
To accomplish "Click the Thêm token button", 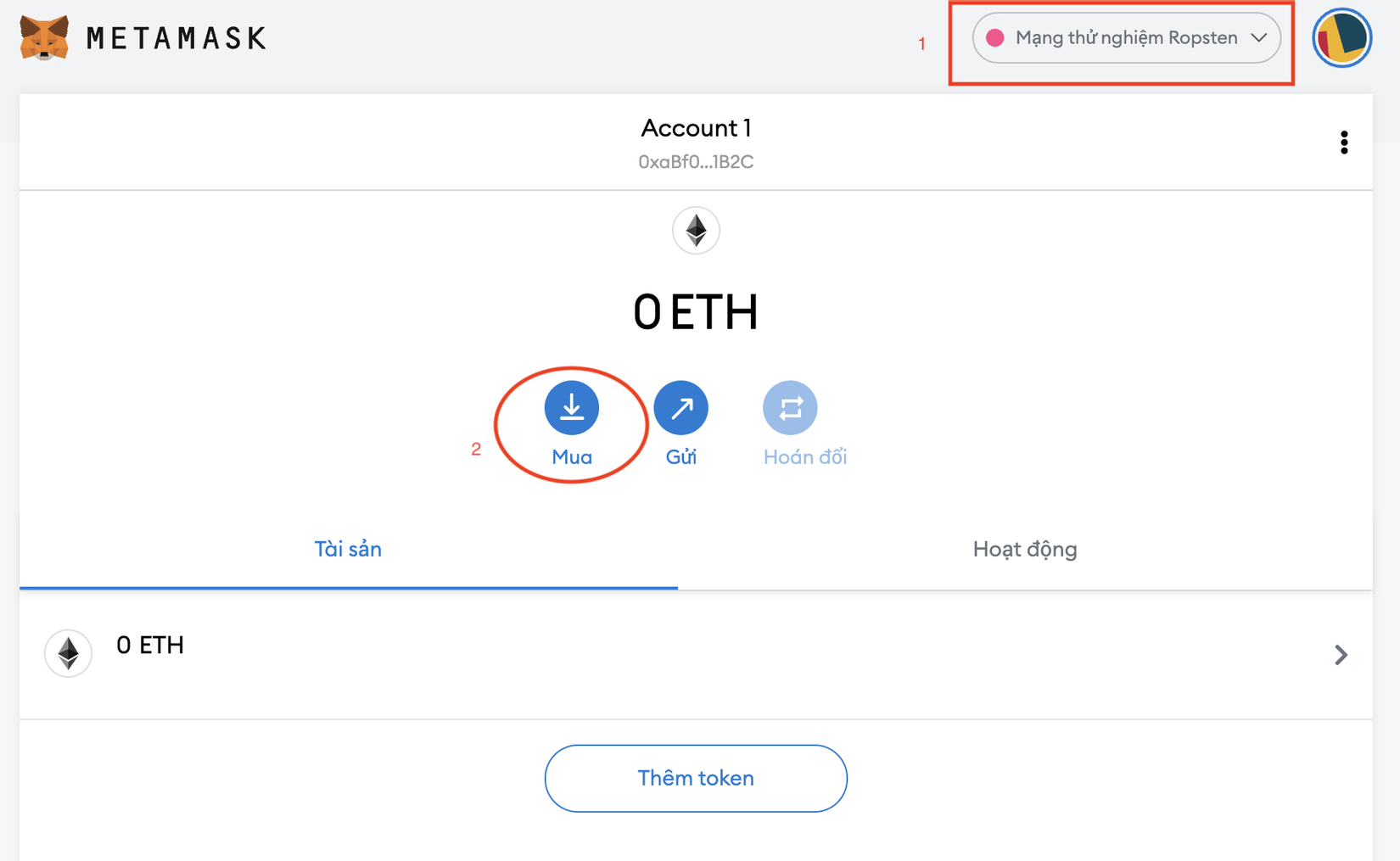I will (696, 778).
